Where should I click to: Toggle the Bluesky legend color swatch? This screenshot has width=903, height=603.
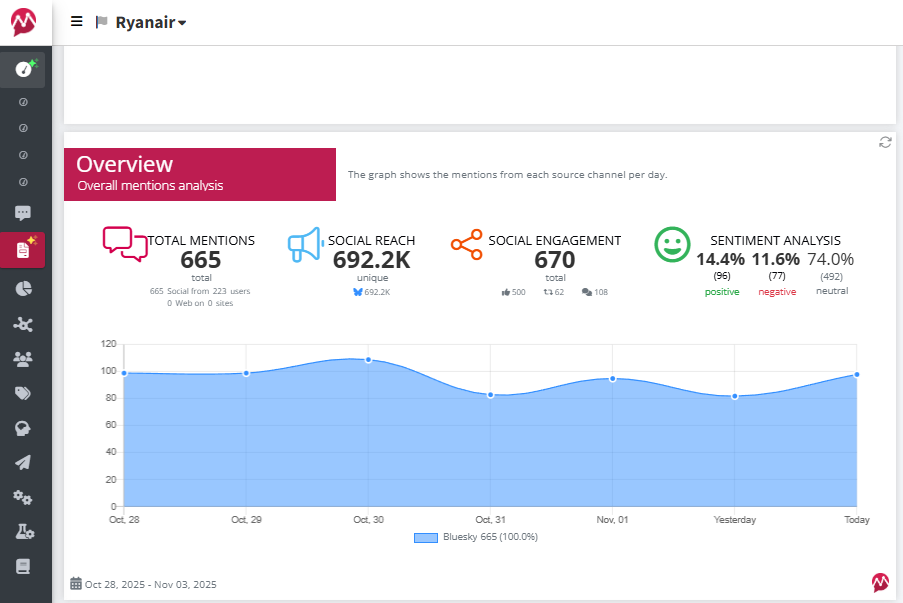point(426,537)
